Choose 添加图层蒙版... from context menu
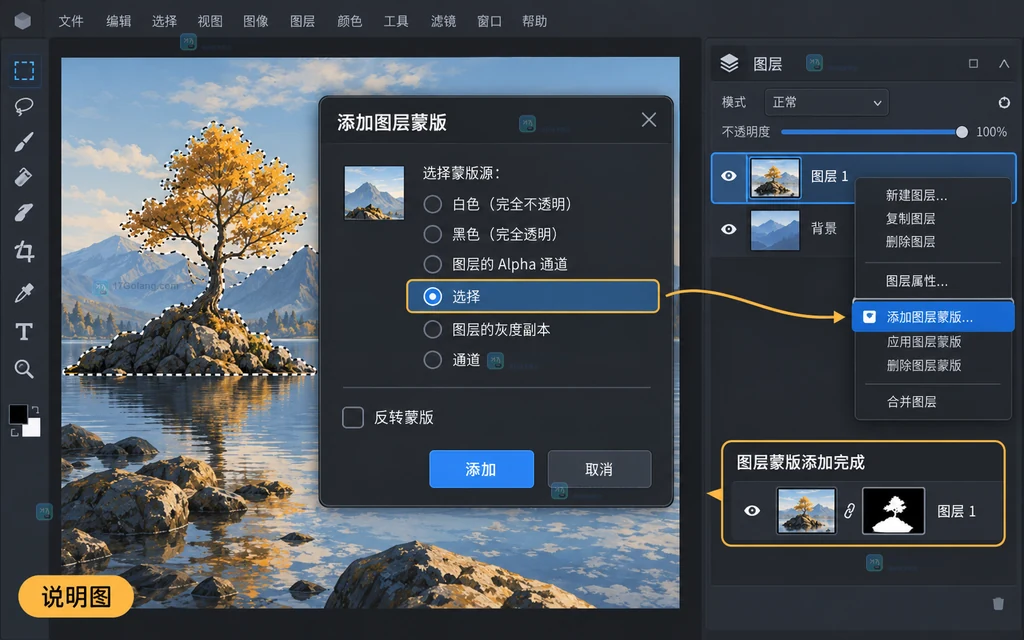The height and width of the screenshot is (640, 1024). tap(933, 317)
